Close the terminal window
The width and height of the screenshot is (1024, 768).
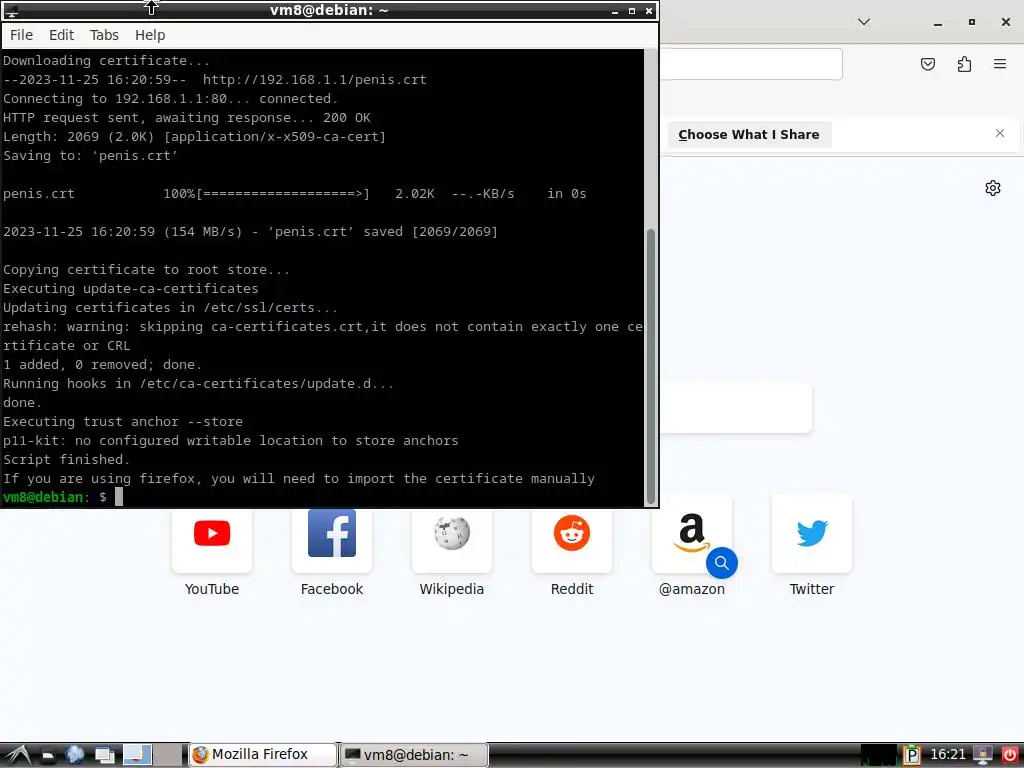point(648,11)
